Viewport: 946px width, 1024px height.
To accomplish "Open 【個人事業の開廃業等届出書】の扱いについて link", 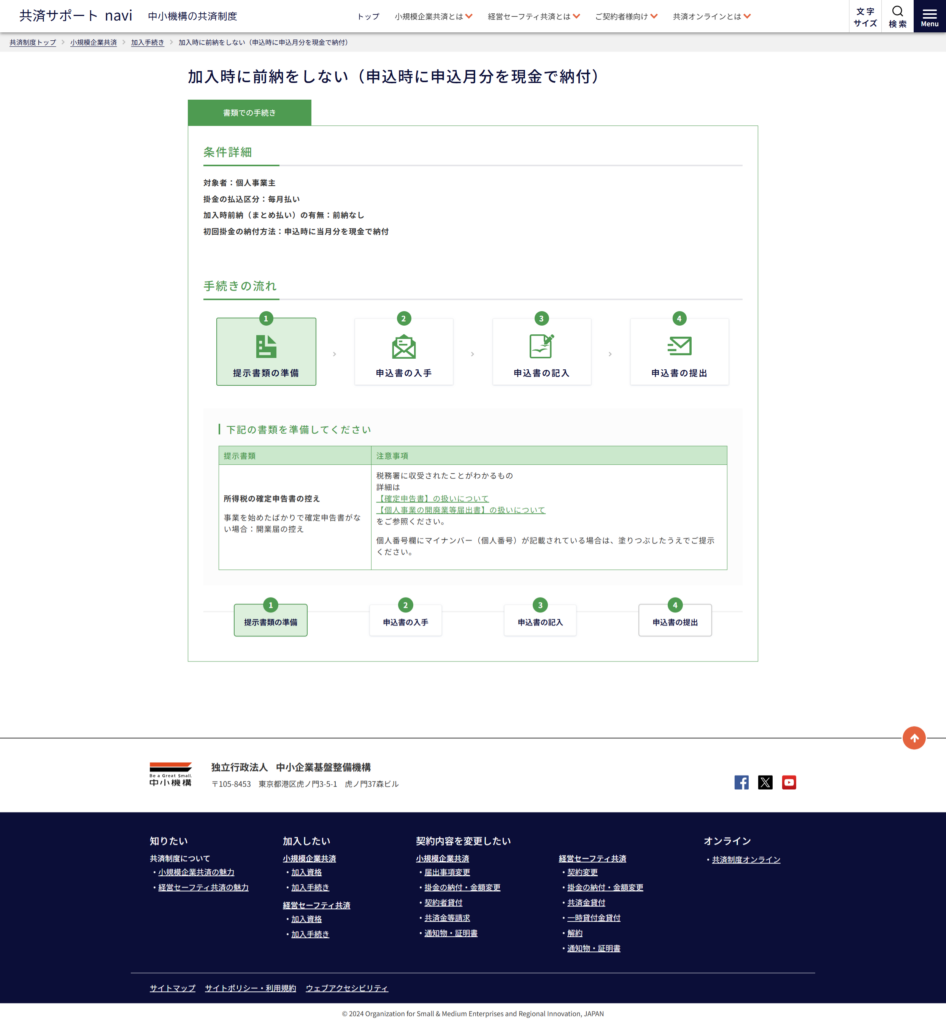I will [x=461, y=510].
